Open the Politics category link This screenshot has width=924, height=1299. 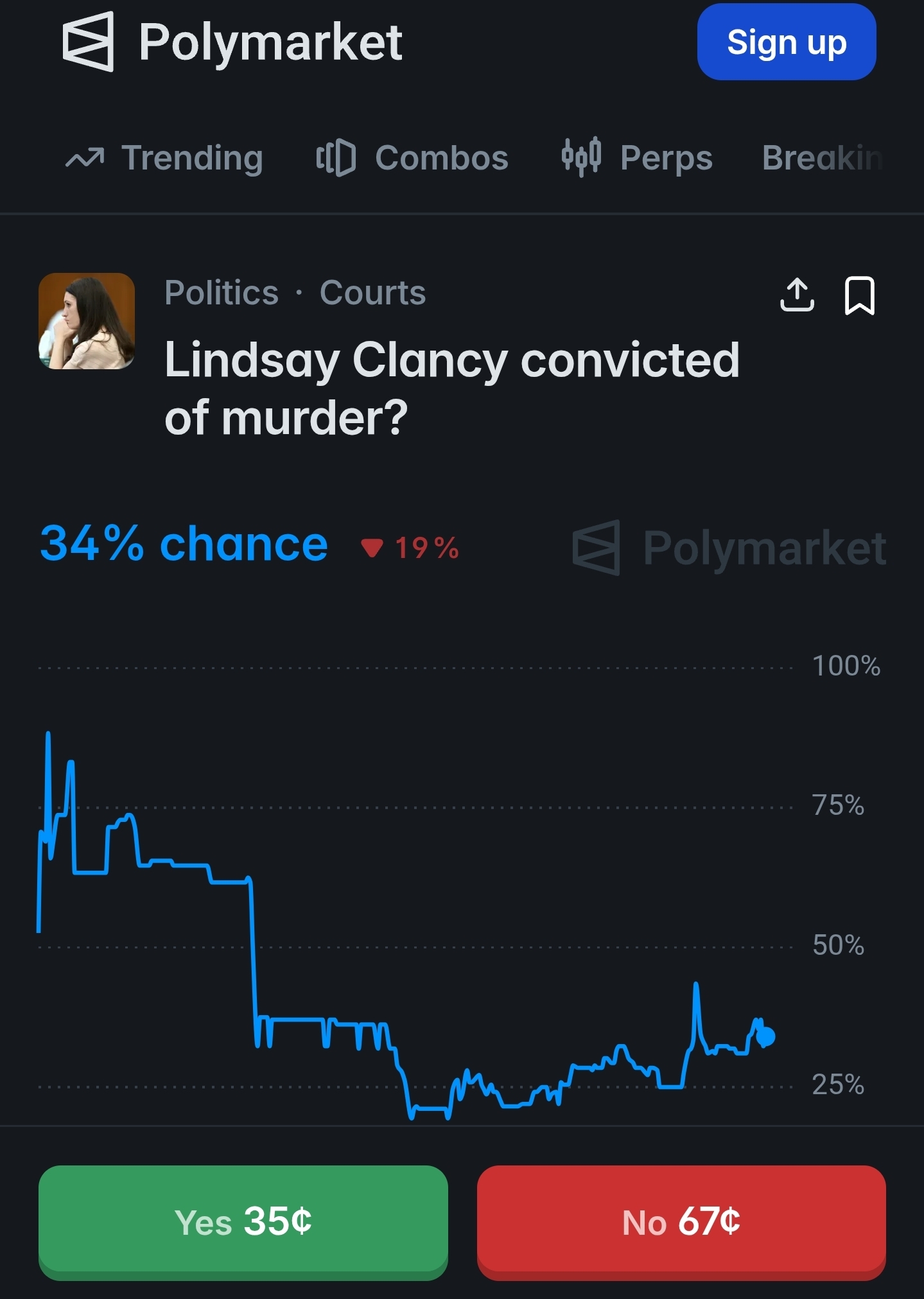click(x=222, y=293)
